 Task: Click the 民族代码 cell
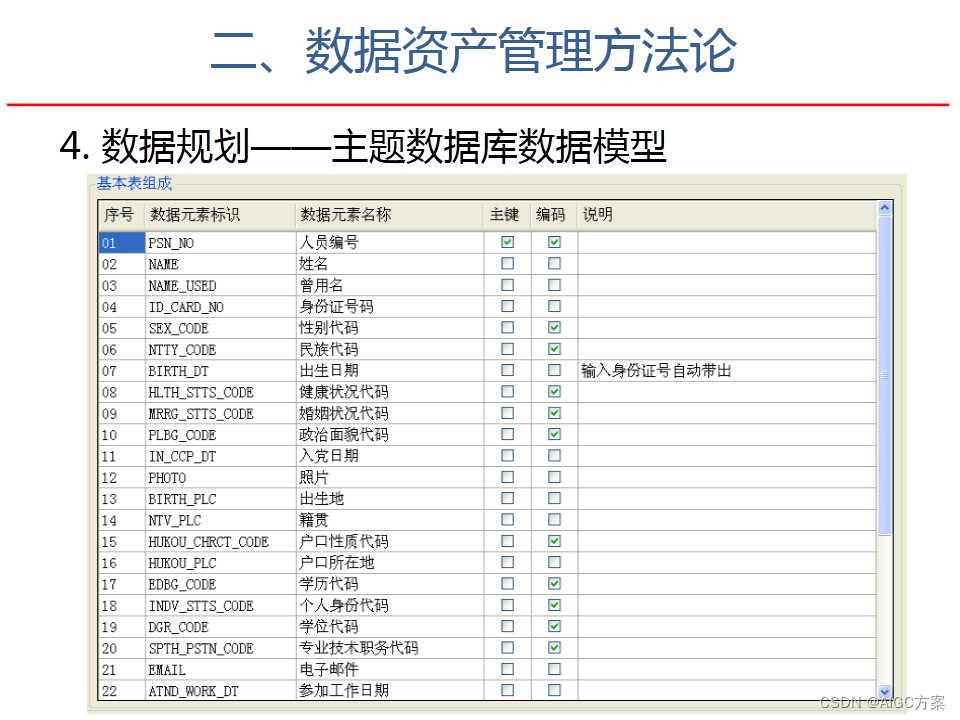(389, 350)
